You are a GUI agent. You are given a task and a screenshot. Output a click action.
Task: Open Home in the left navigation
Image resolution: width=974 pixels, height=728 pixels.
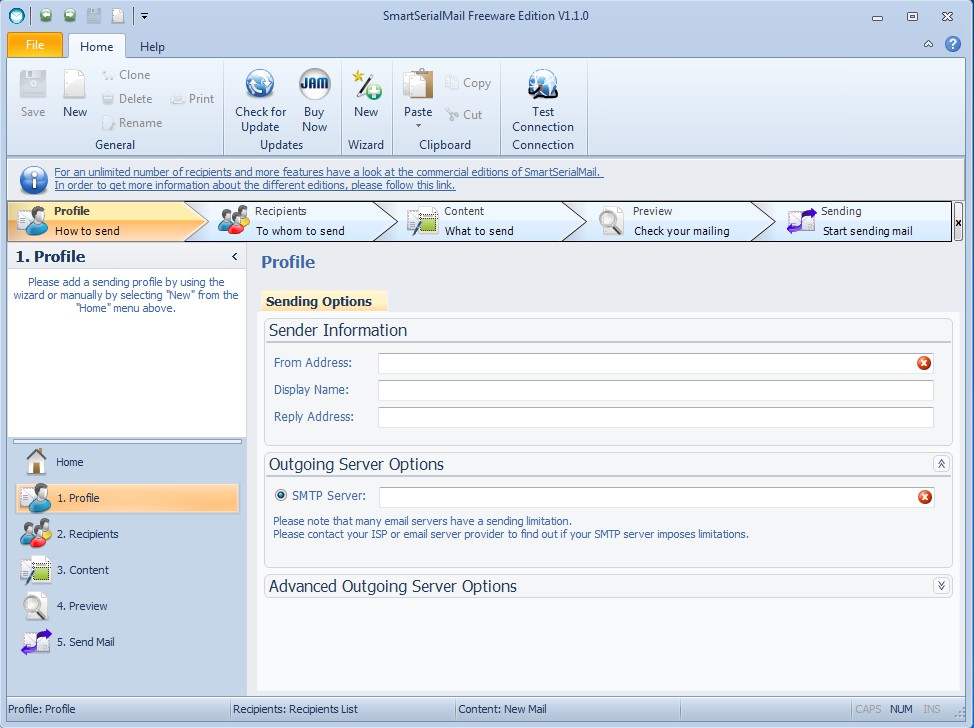tap(69, 462)
